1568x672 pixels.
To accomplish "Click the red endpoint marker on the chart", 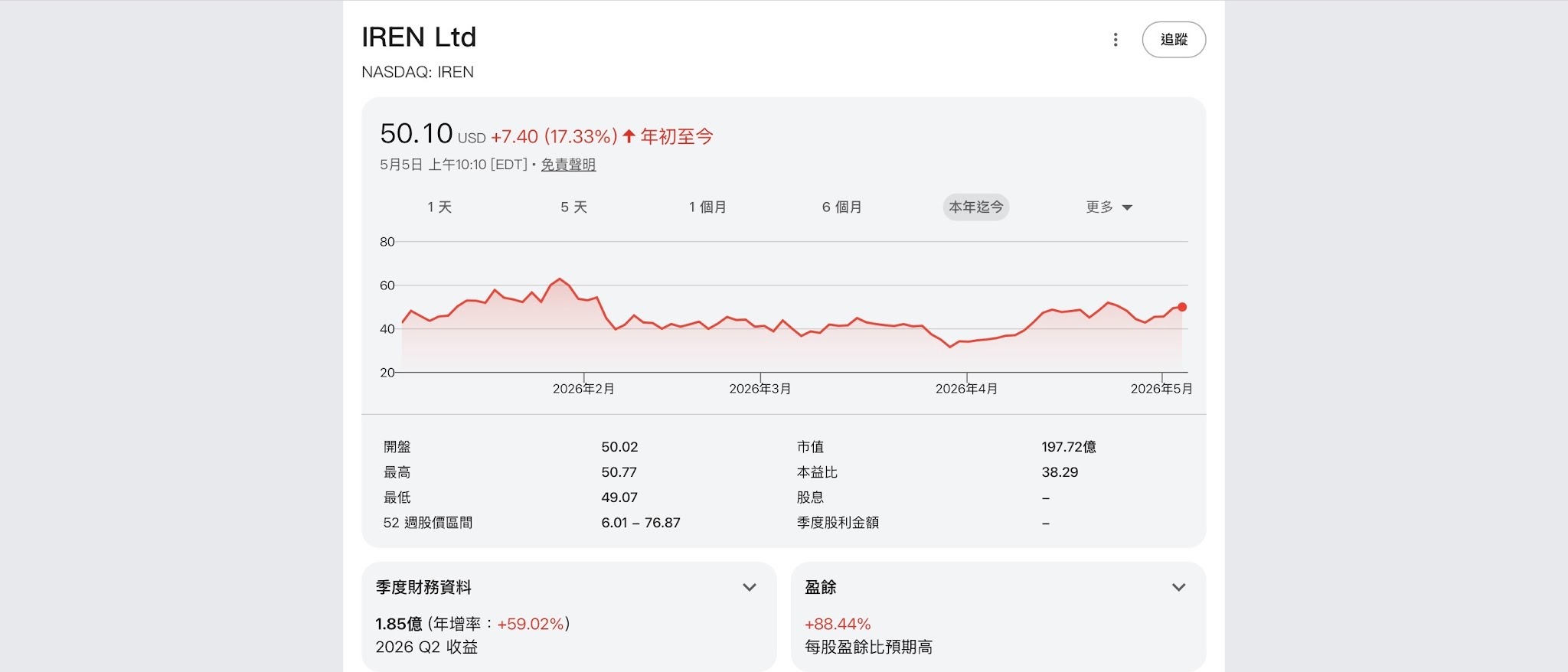I will click(x=1182, y=307).
